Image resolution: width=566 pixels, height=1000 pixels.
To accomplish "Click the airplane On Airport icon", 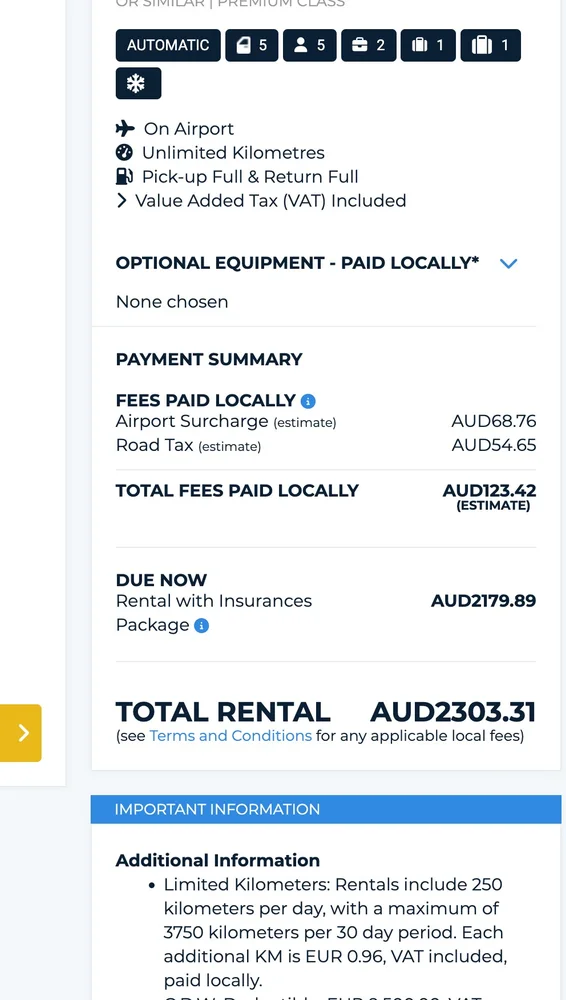I will pos(125,129).
